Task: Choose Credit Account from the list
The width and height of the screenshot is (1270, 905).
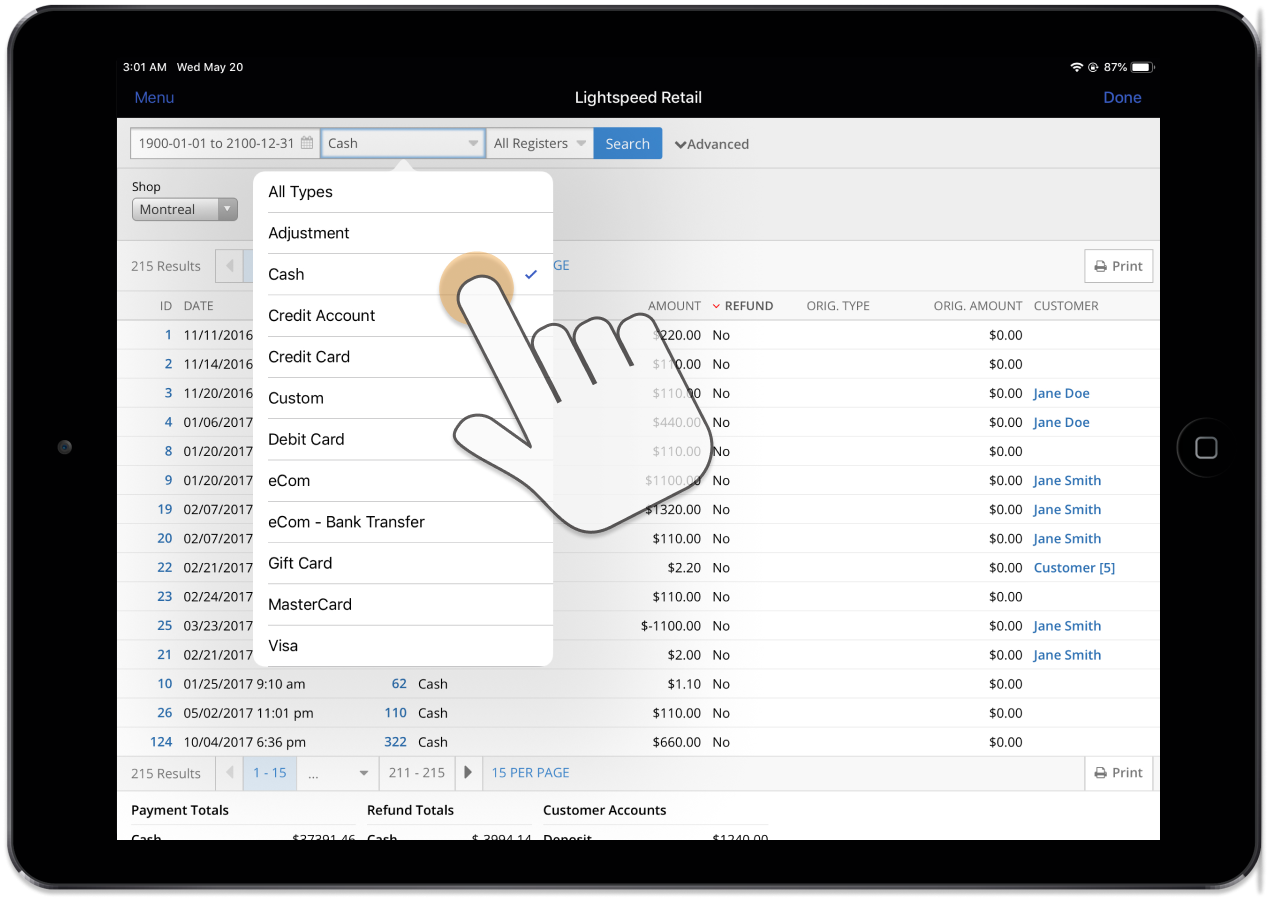Action: [x=403, y=315]
